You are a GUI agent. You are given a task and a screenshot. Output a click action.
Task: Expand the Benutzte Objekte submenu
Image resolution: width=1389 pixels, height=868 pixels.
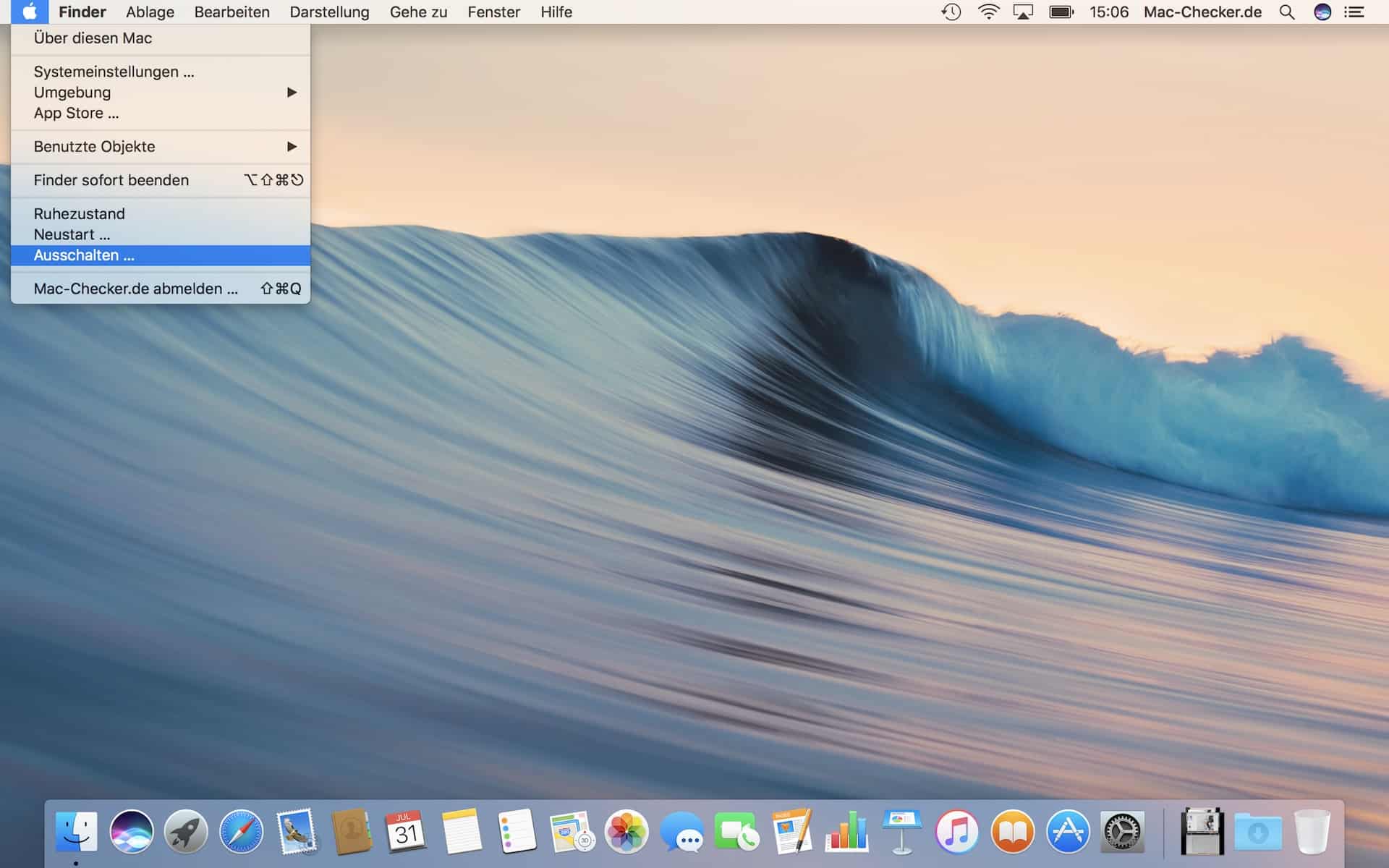[161, 147]
